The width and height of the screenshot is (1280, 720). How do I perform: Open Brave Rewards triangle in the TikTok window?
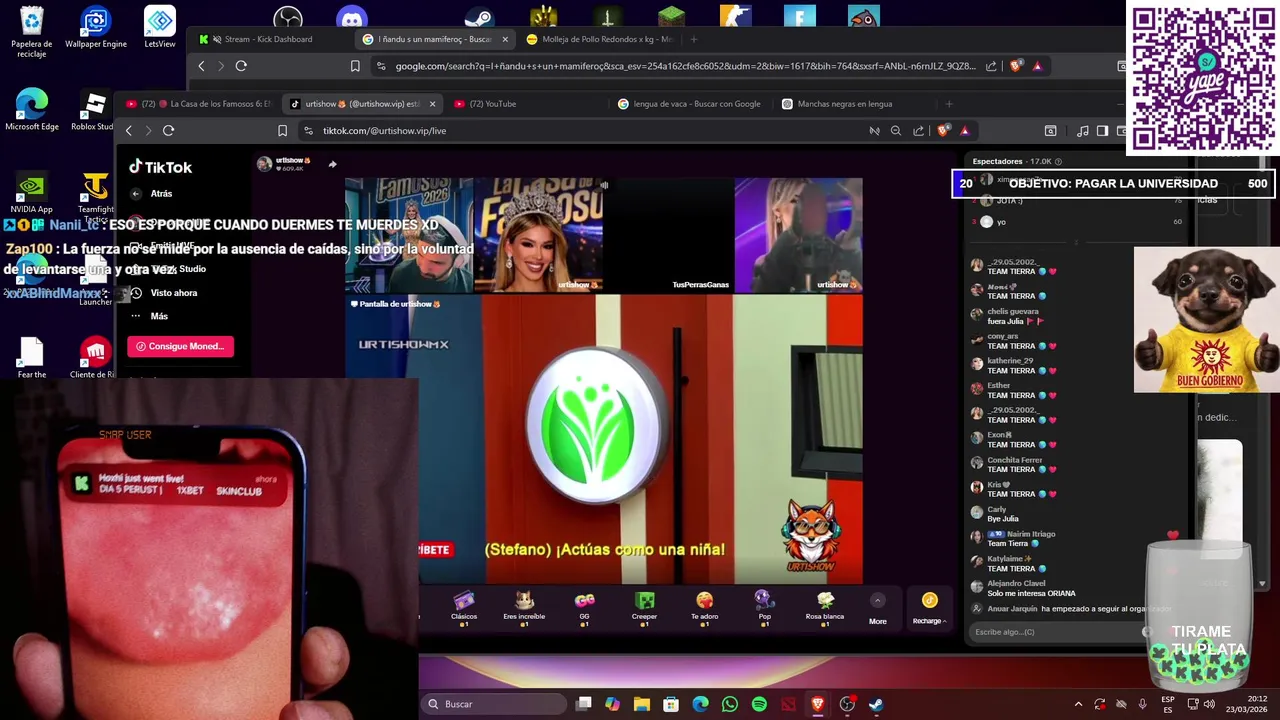(965, 130)
